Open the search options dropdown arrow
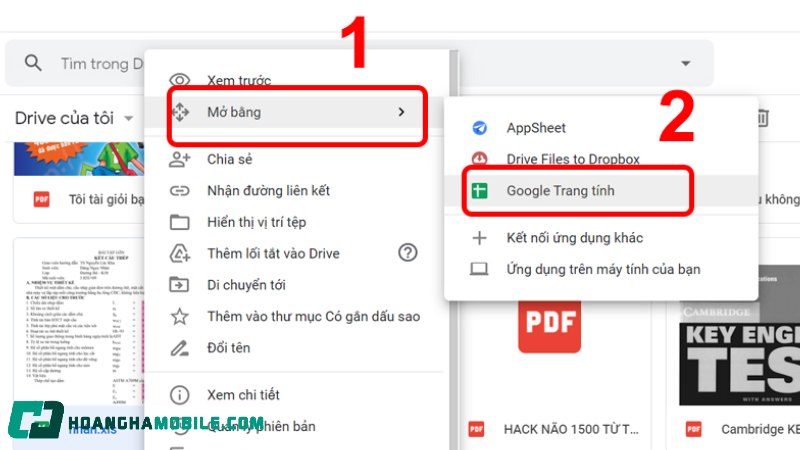 pos(686,63)
